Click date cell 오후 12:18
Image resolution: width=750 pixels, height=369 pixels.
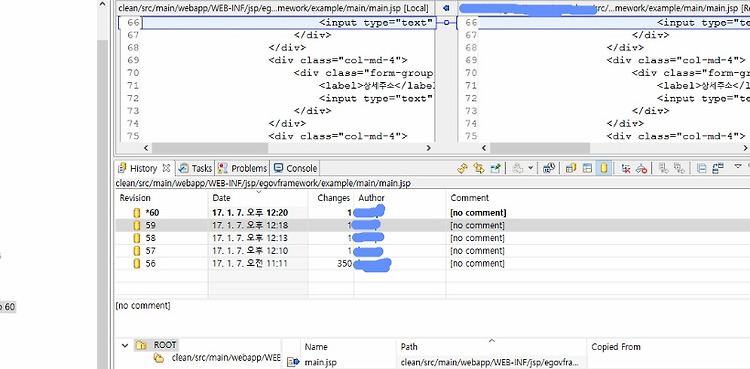pos(257,225)
